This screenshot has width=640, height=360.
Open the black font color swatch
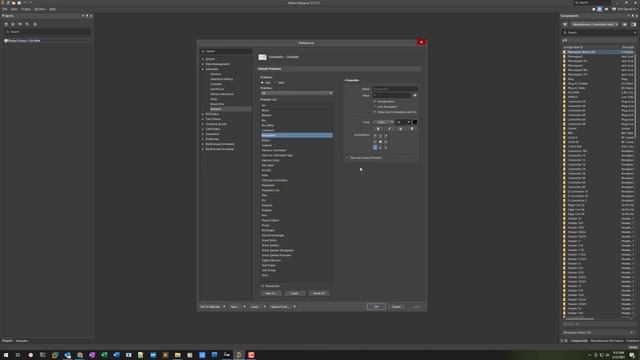click(x=415, y=122)
